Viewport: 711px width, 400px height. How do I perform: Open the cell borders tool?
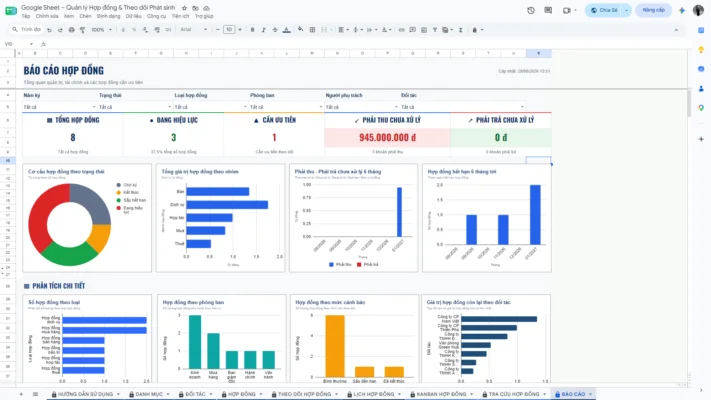[312, 30]
